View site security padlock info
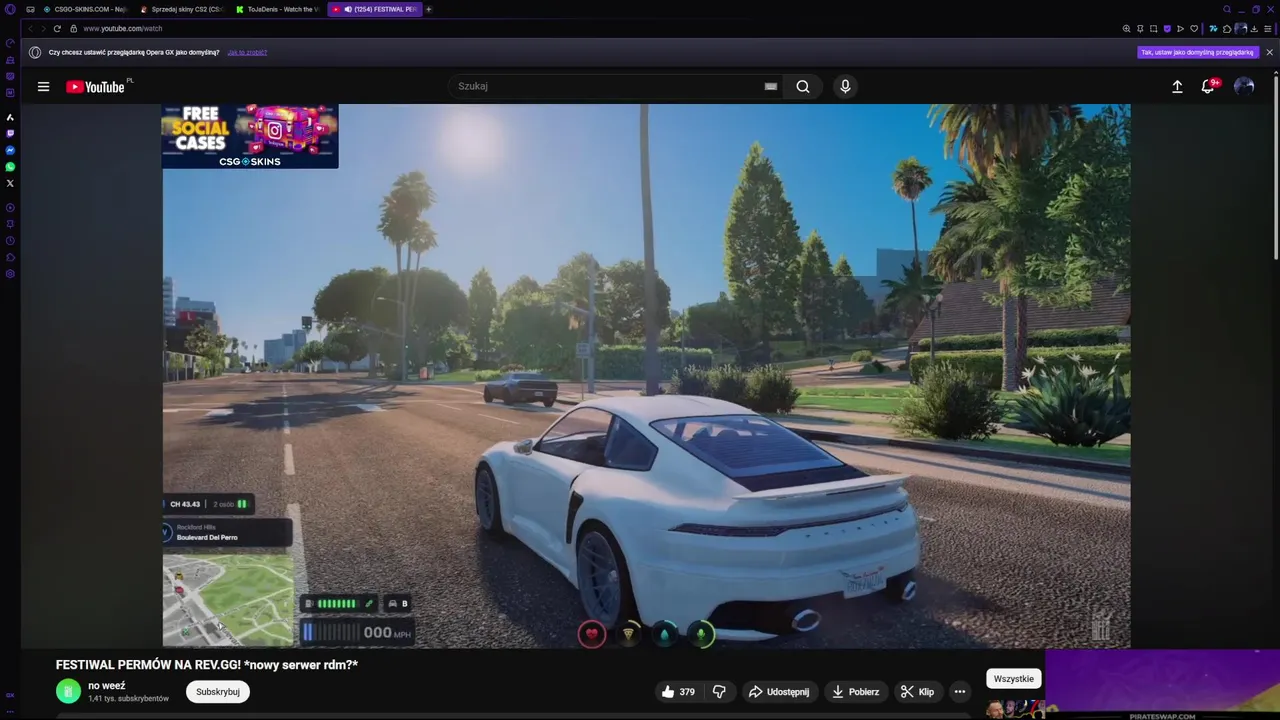1280x720 pixels. 73,28
